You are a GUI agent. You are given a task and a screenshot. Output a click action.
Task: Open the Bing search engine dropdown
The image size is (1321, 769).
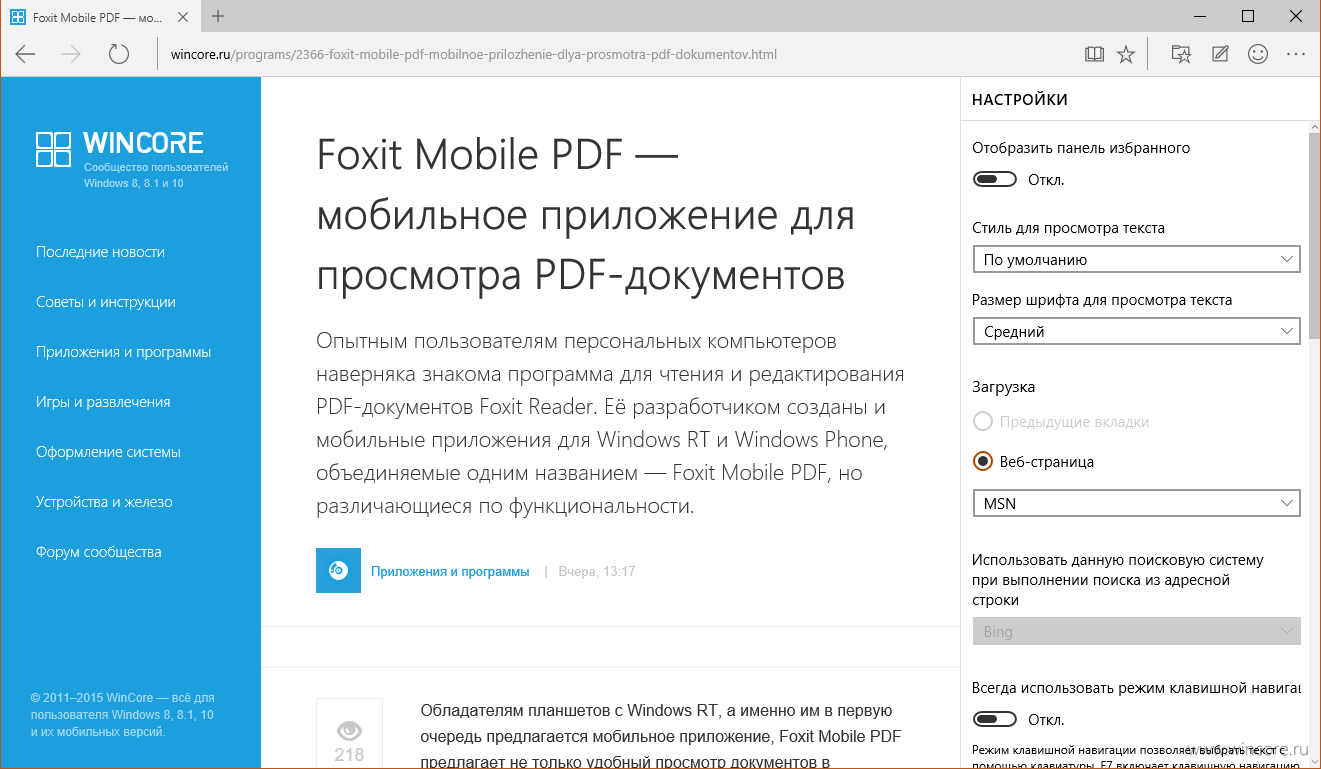[x=1137, y=631]
